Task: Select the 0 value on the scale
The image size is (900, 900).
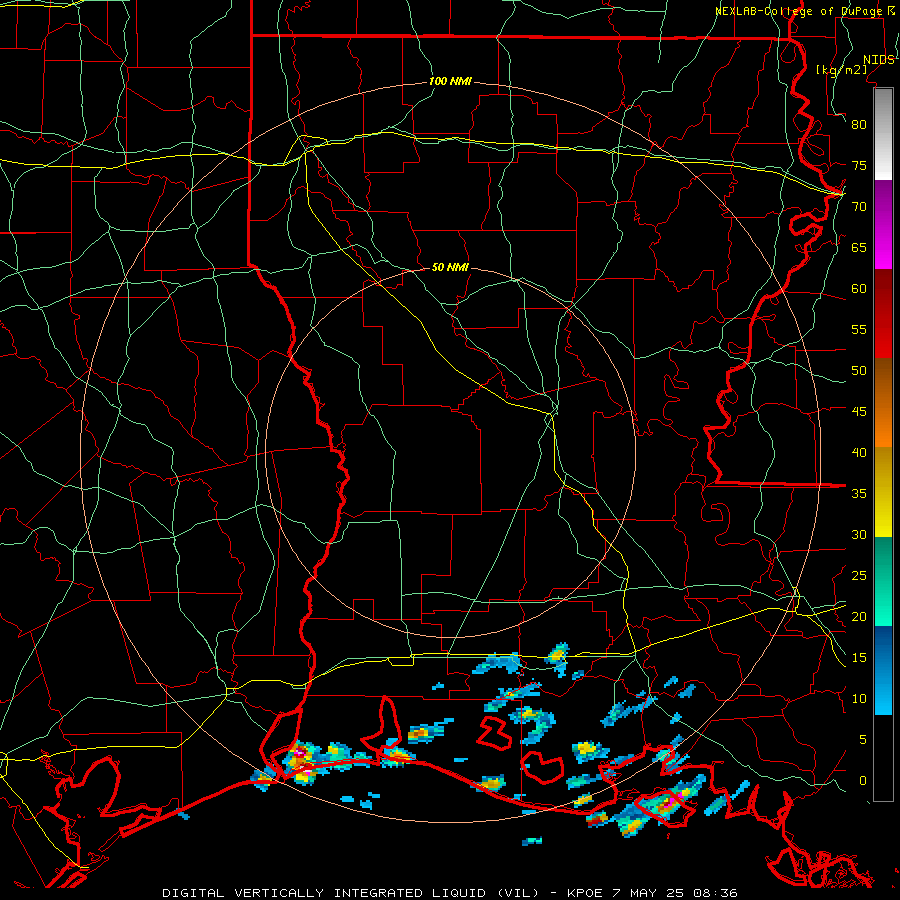Action: pyautogui.click(x=863, y=781)
